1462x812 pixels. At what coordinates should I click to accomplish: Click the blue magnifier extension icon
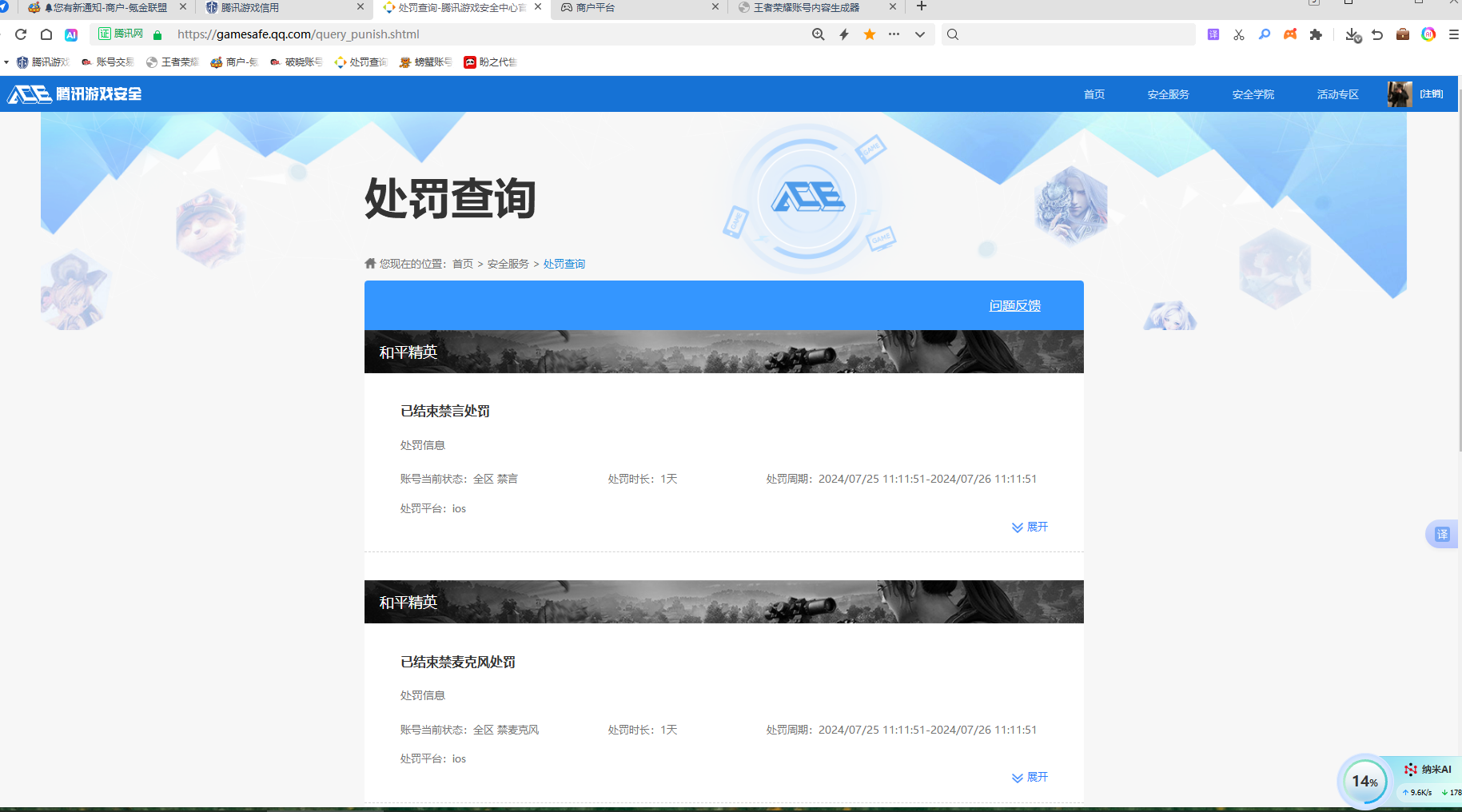click(x=1265, y=34)
